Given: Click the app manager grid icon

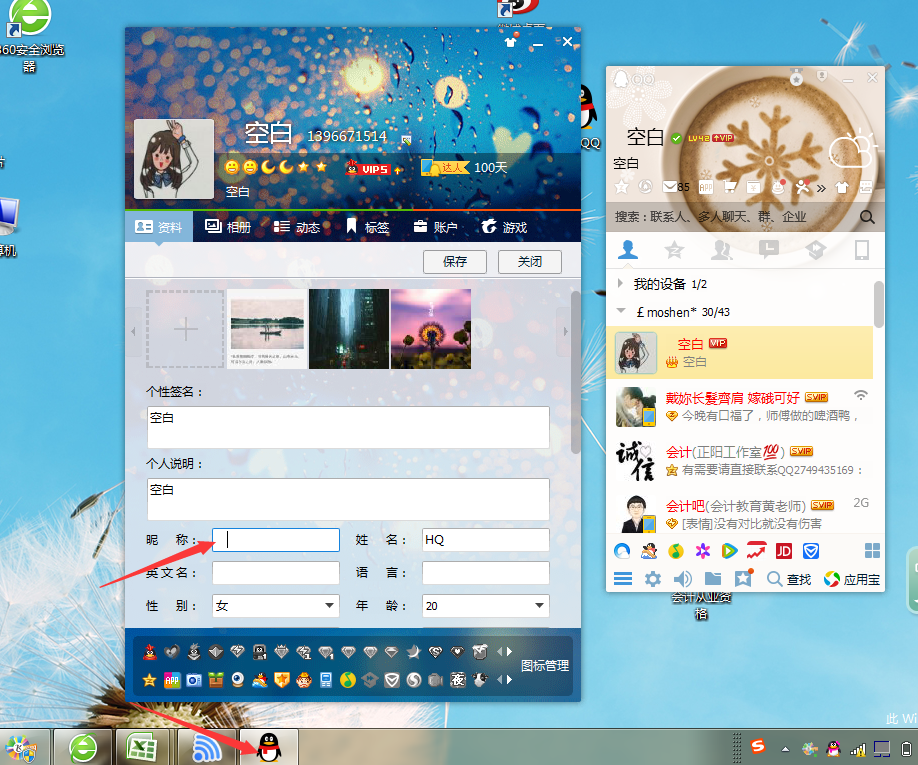Looking at the screenshot, I should coord(873,551).
